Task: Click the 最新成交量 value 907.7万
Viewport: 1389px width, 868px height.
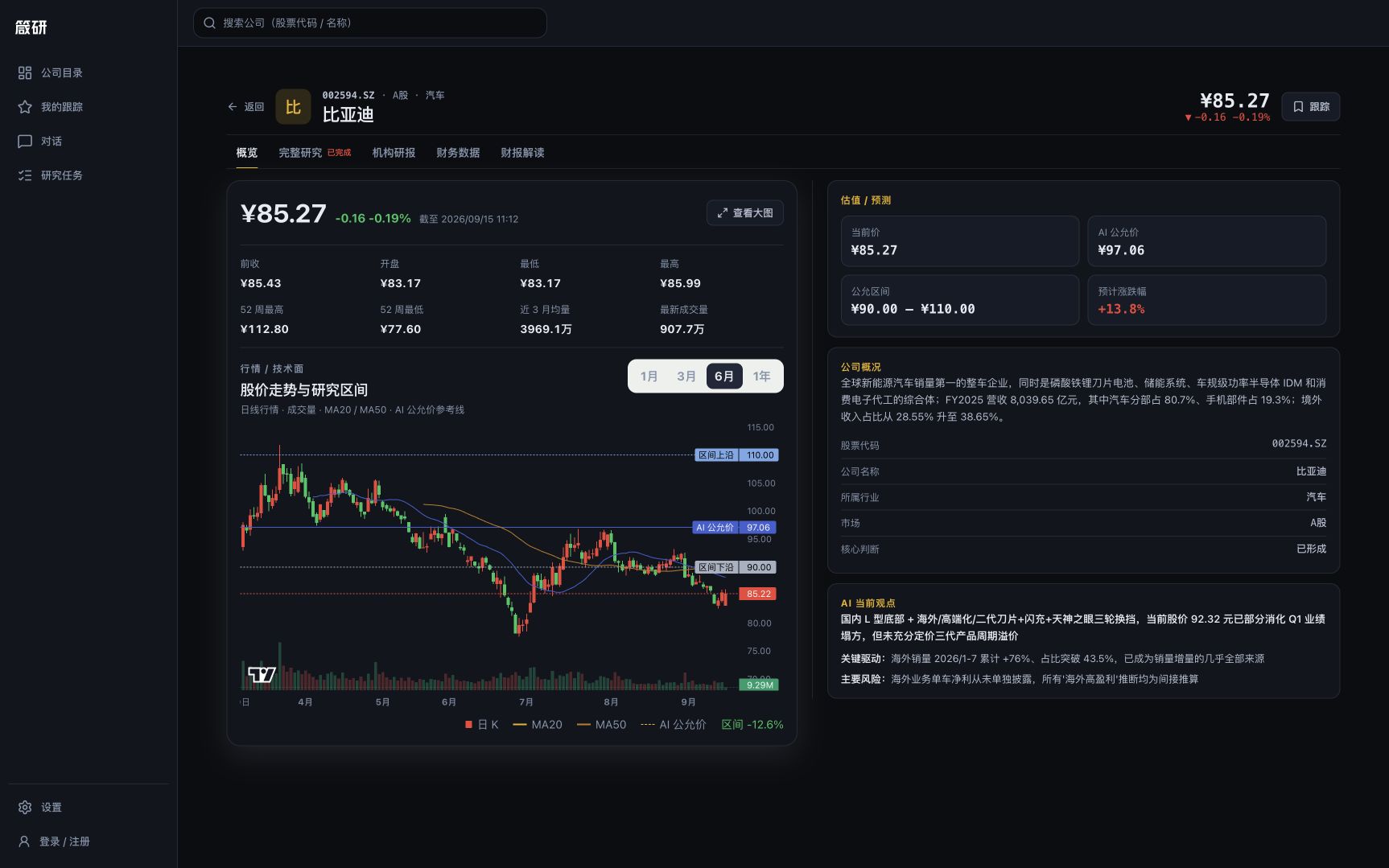Action: 682,329
